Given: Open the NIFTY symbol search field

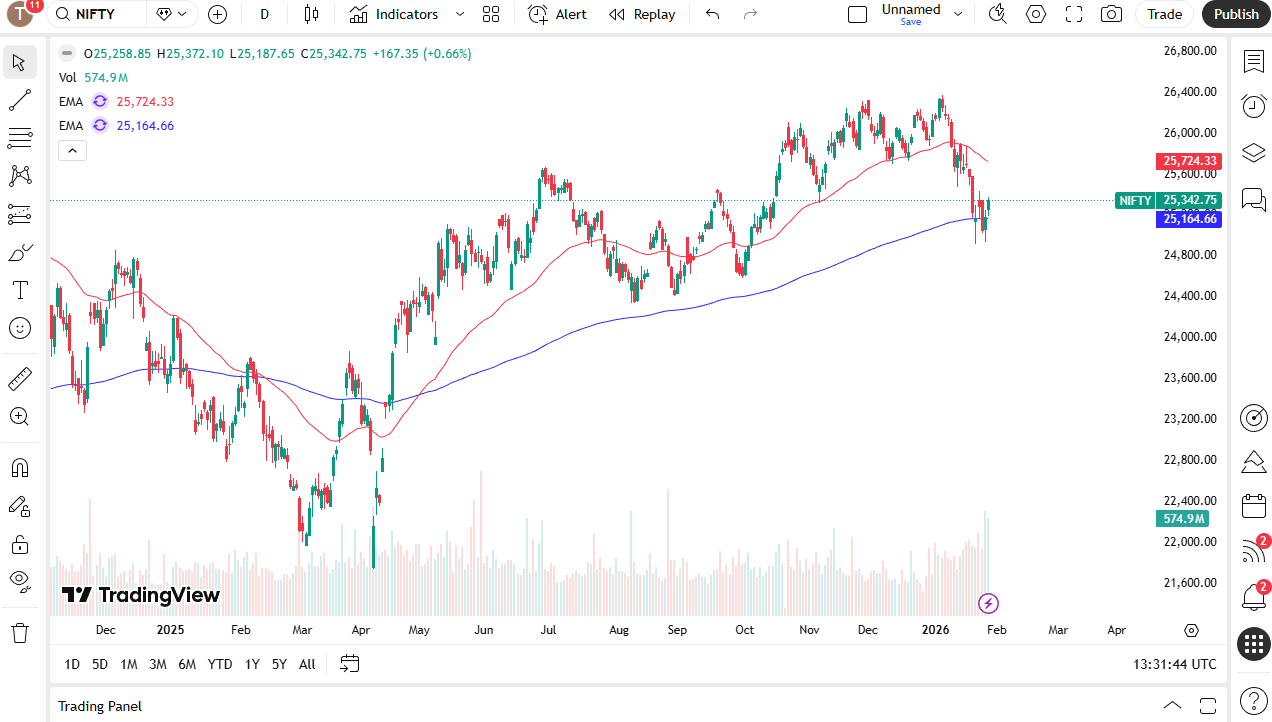Looking at the screenshot, I should point(96,14).
